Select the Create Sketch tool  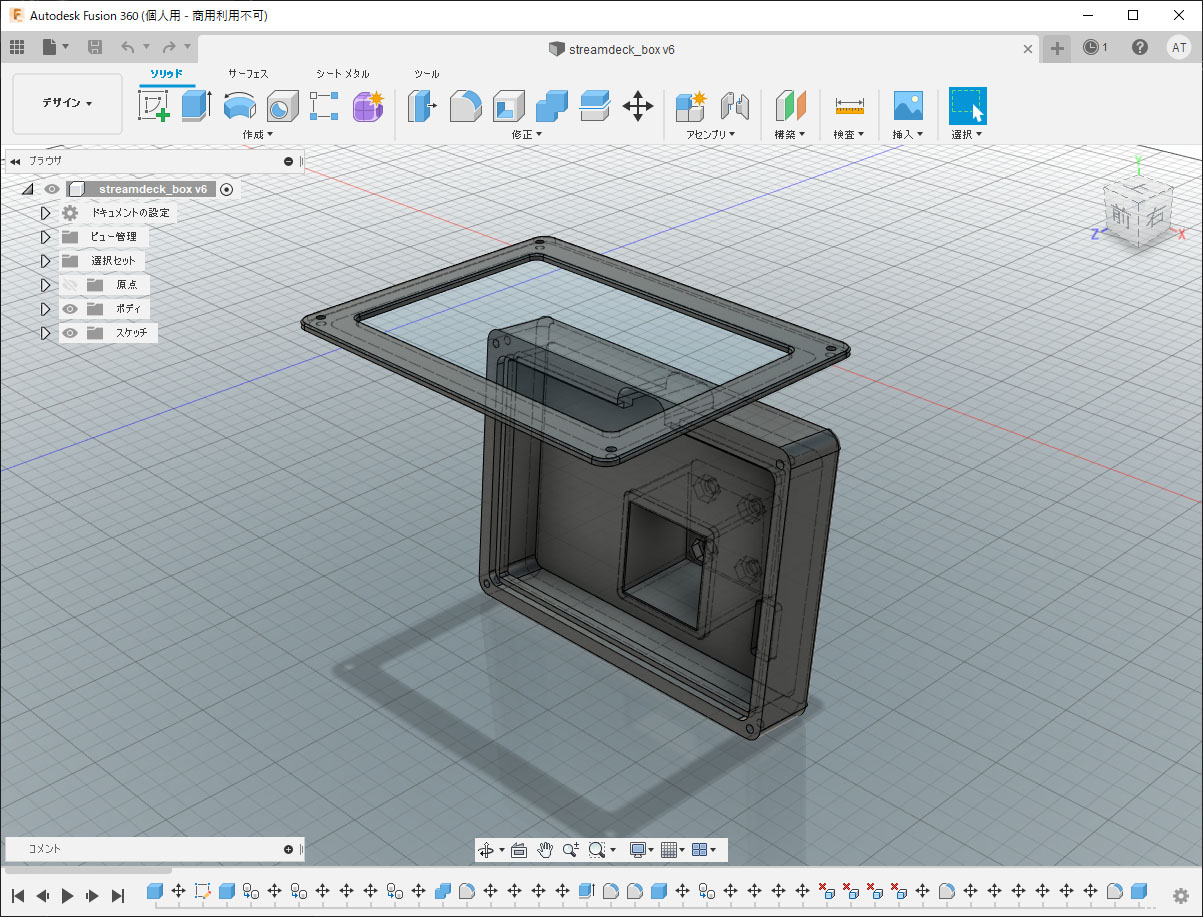point(154,105)
